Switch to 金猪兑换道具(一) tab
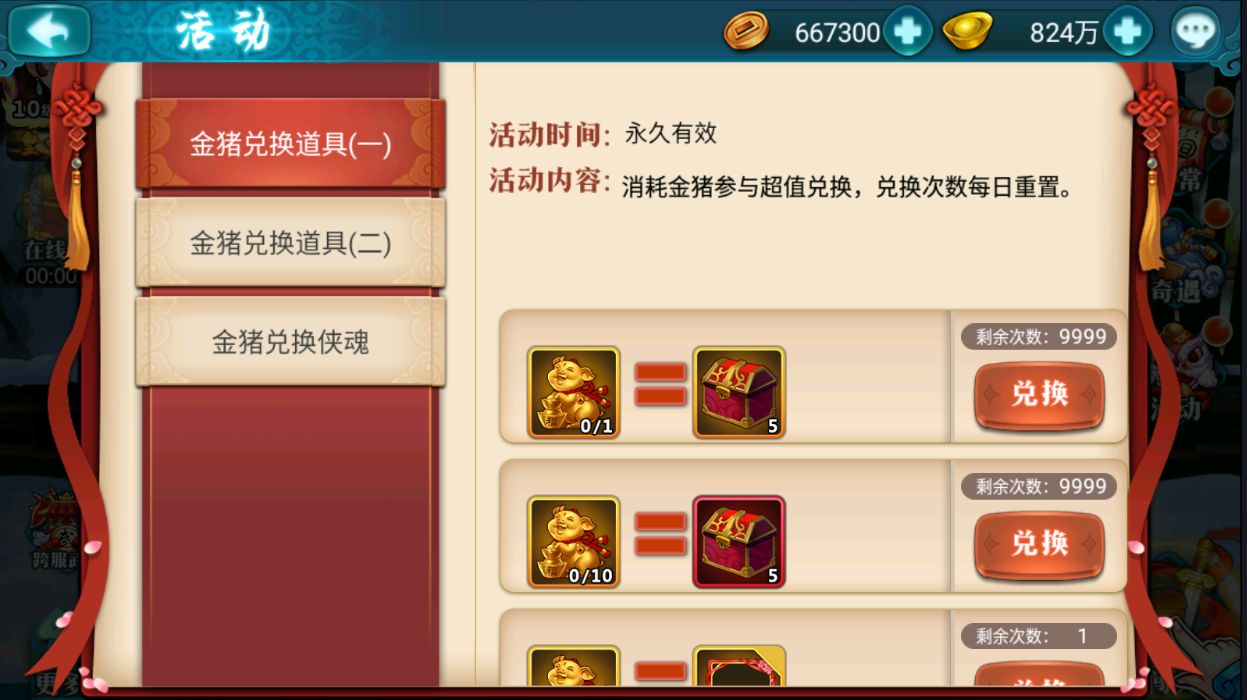 tap(291, 144)
